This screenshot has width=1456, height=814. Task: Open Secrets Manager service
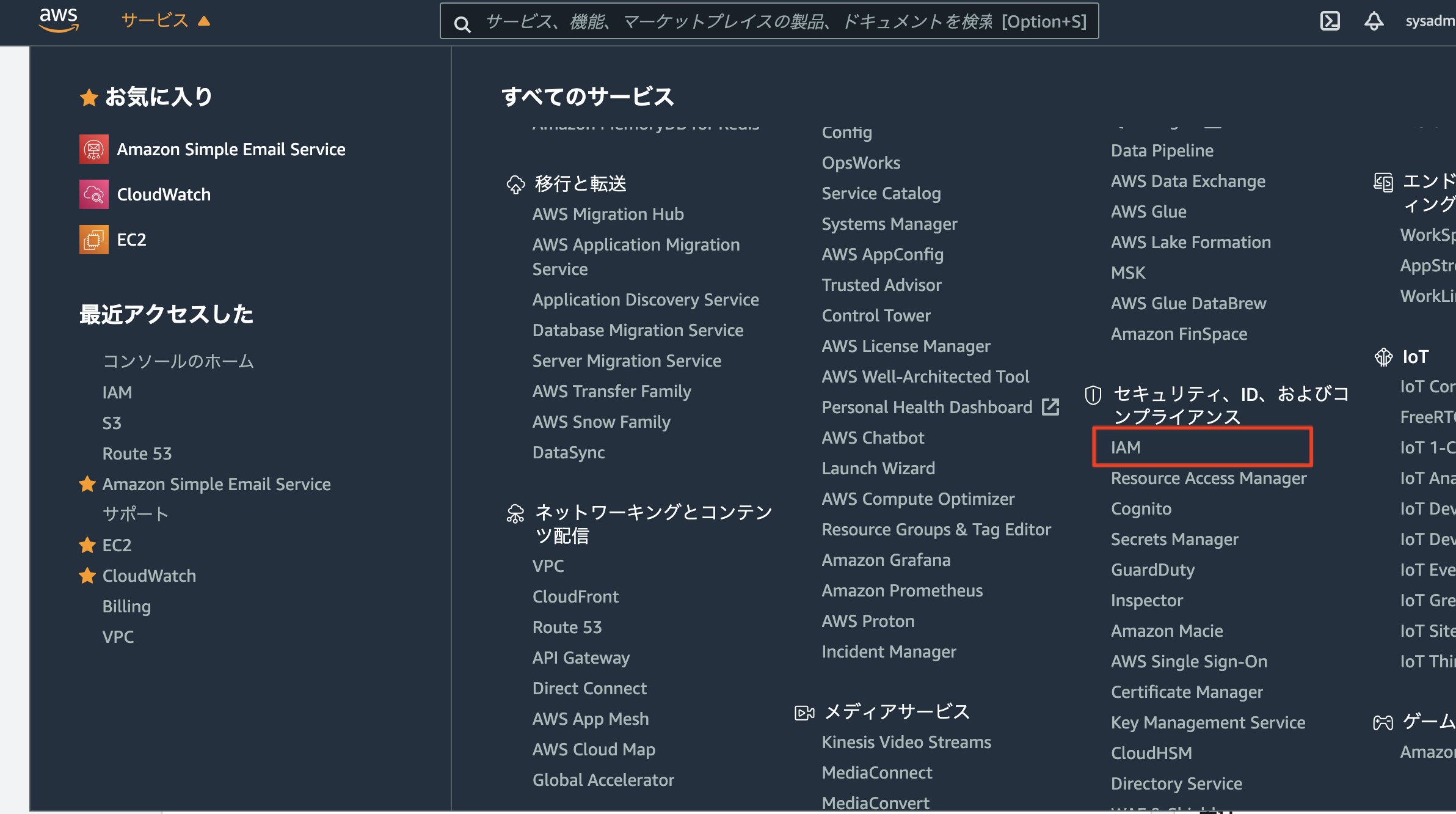(1174, 539)
